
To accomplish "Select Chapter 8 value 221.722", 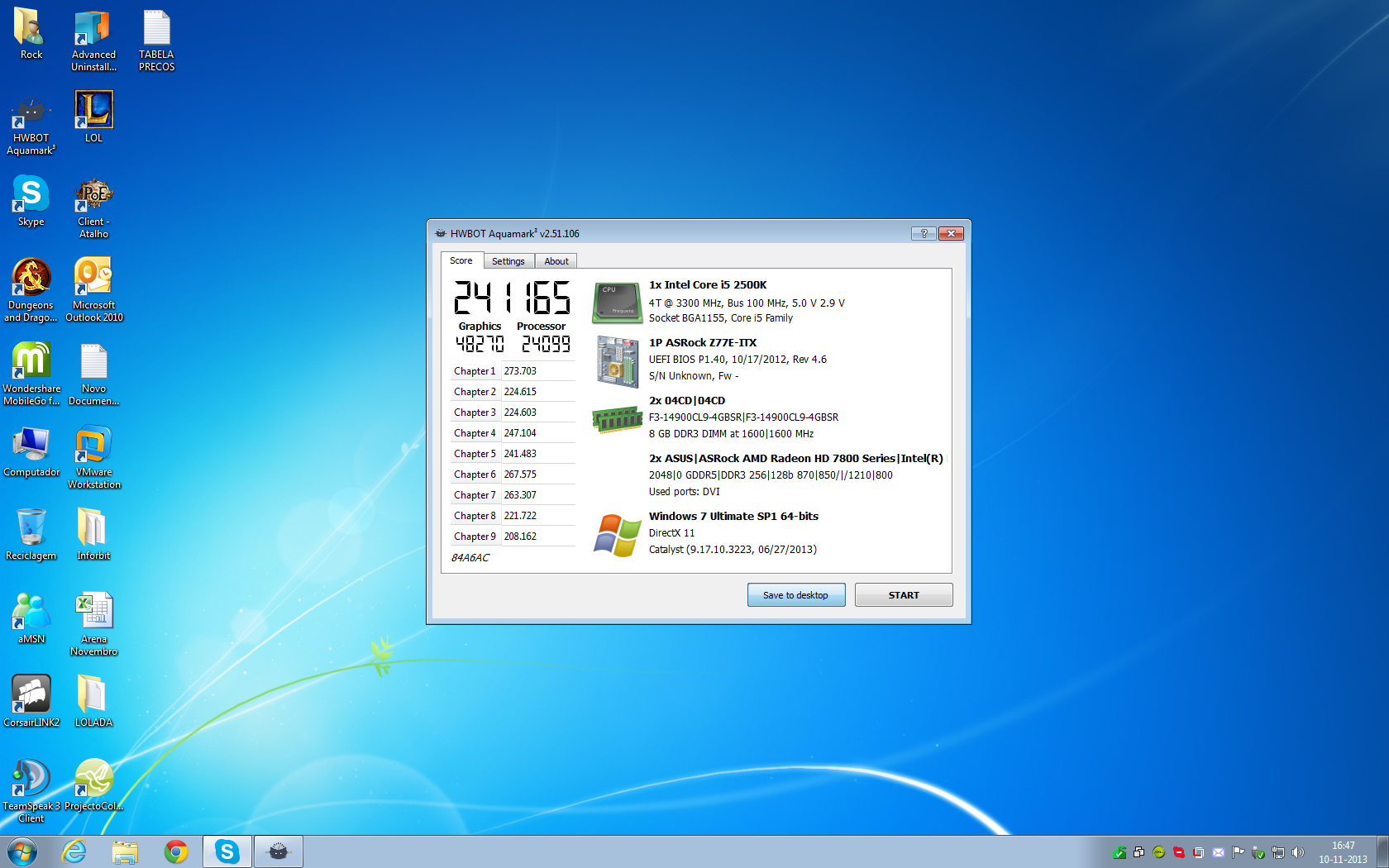I will (520, 516).
